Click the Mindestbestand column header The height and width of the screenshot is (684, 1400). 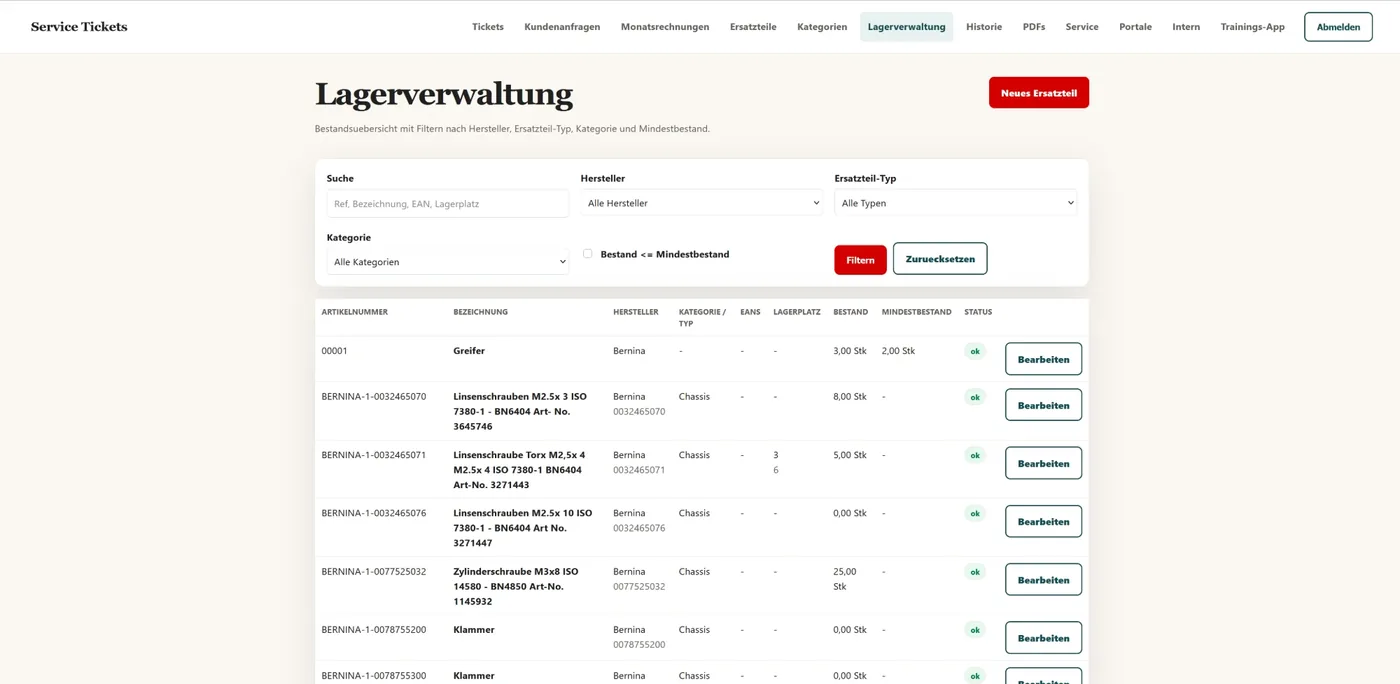[917, 312]
